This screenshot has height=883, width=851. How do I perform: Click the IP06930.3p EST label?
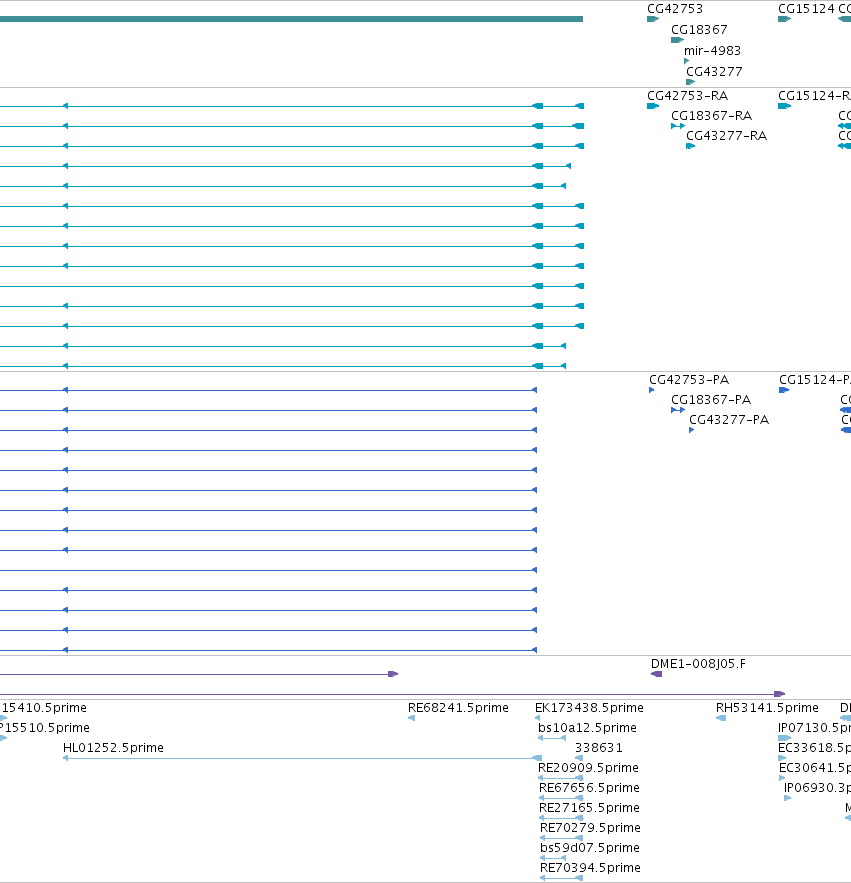(817, 788)
